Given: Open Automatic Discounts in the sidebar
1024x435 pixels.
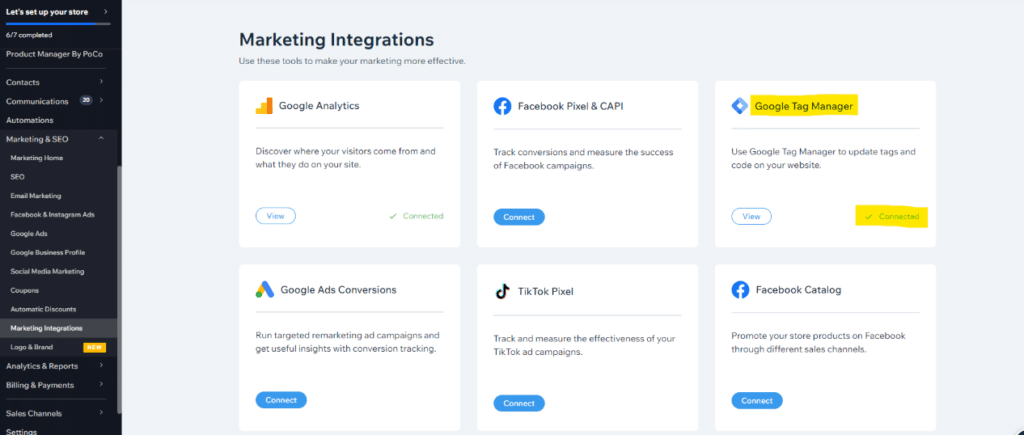Looking at the screenshot, I should click(x=43, y=310).
